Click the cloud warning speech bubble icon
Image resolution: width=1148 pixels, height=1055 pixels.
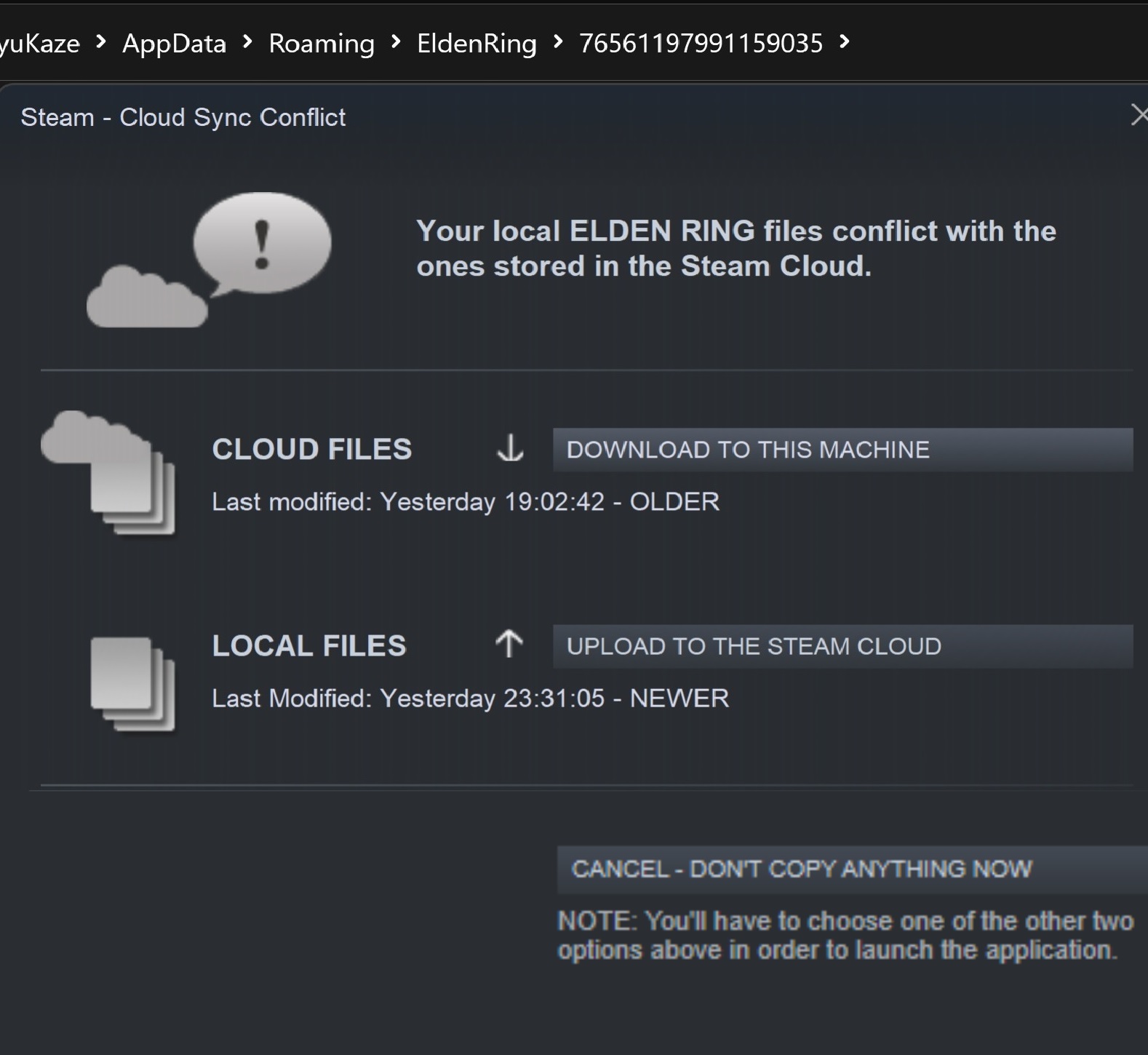tap(210, 259)
